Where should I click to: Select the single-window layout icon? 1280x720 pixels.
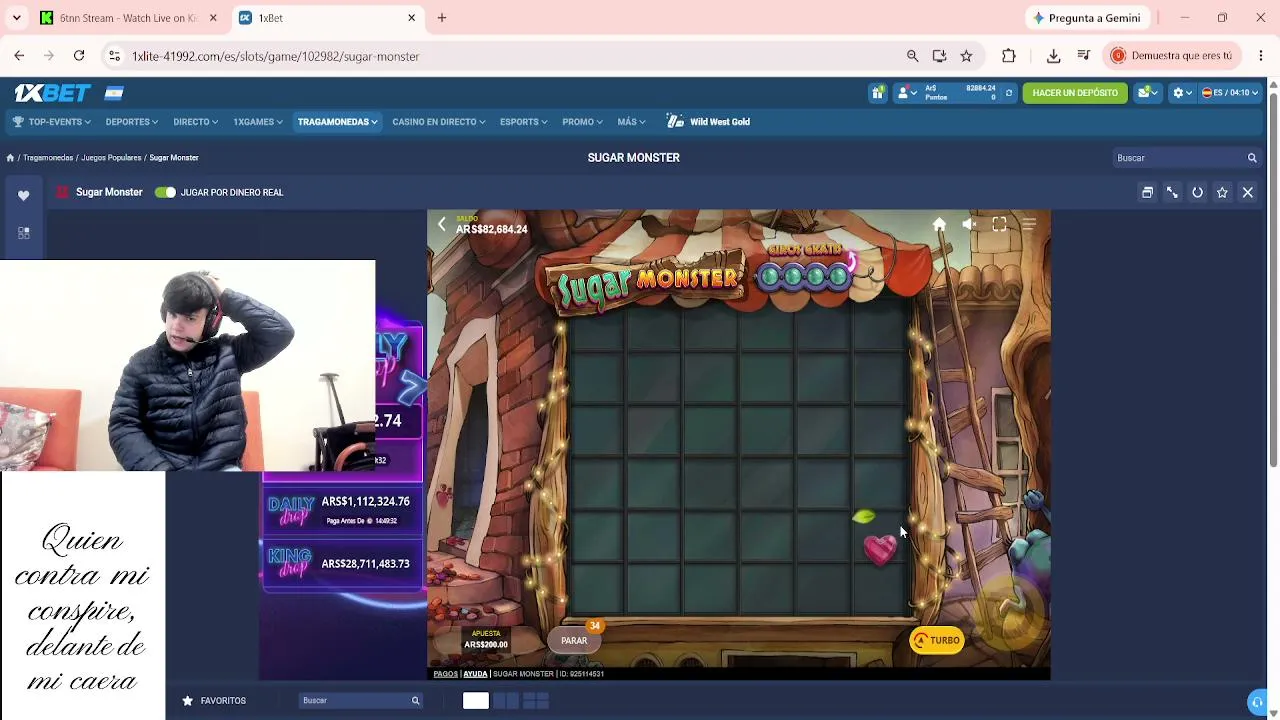[476, 701]
